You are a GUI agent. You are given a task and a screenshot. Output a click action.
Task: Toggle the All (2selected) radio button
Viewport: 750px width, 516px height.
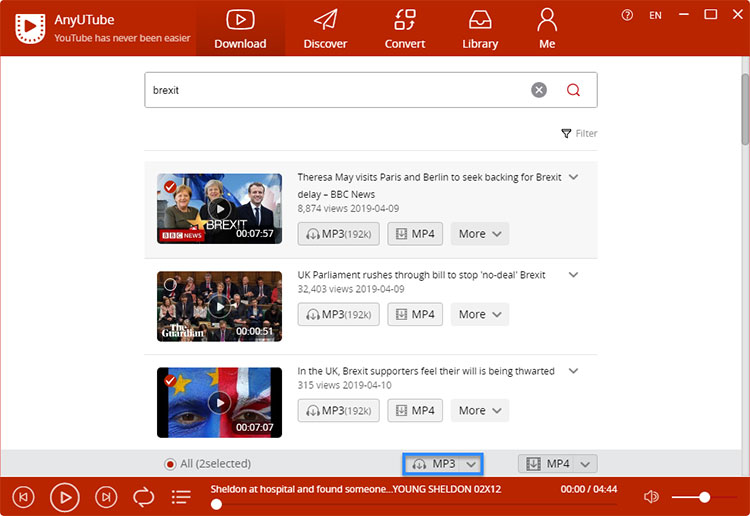click(x=170, y=464)
